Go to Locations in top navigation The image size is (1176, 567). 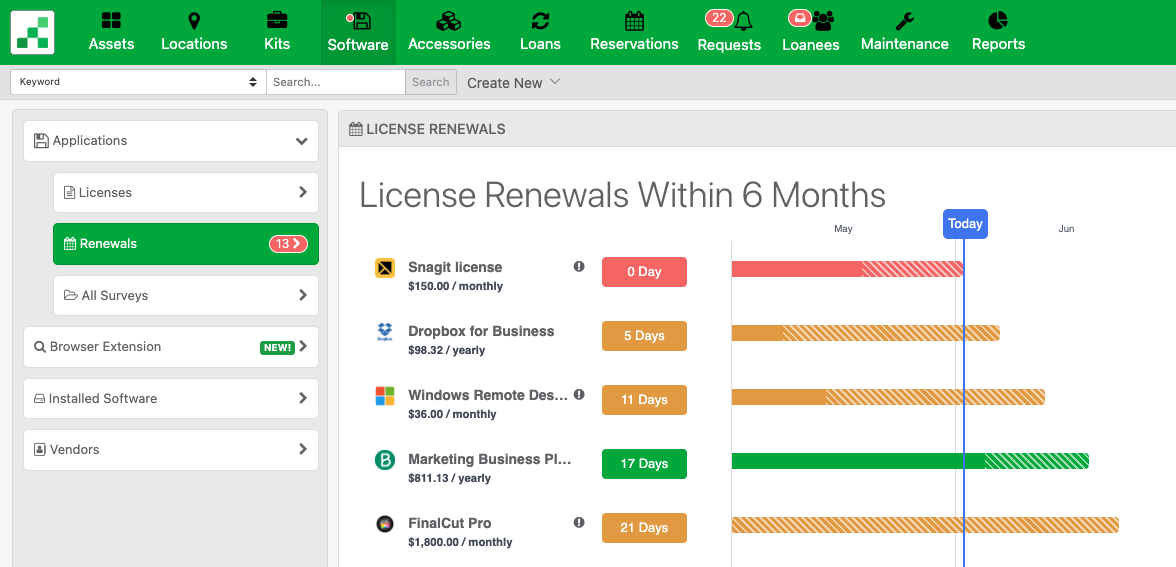194,32
